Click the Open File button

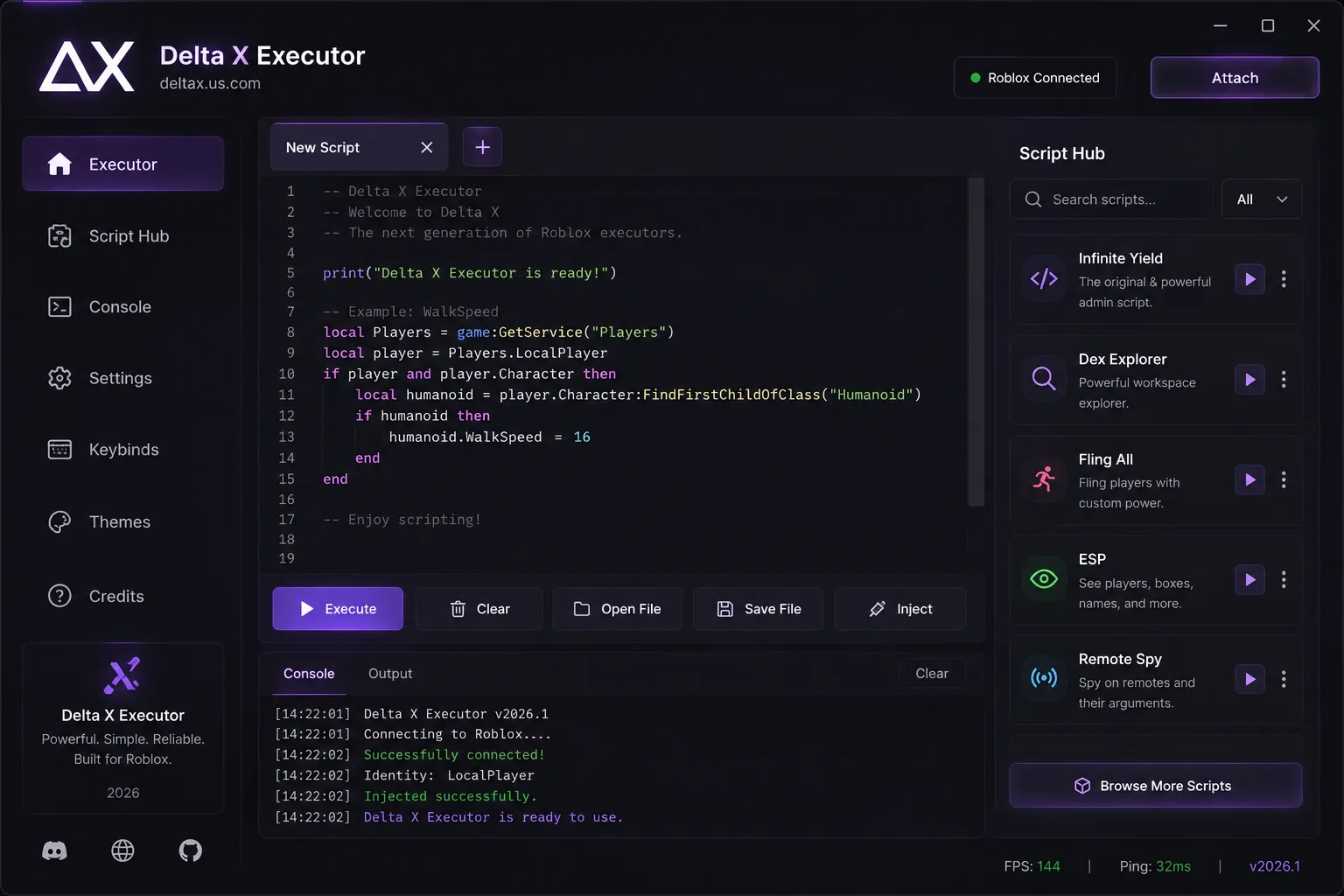click(x=618, y=609)
